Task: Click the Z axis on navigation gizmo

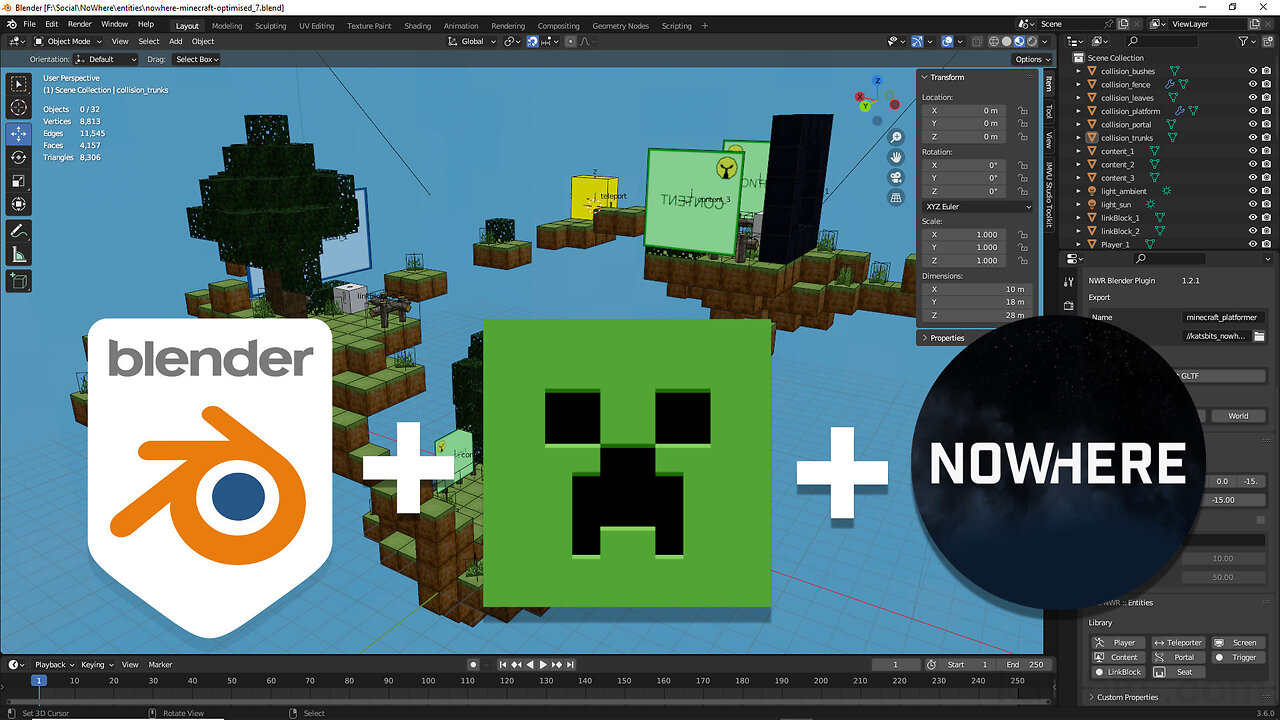Action: pos(877,81)
